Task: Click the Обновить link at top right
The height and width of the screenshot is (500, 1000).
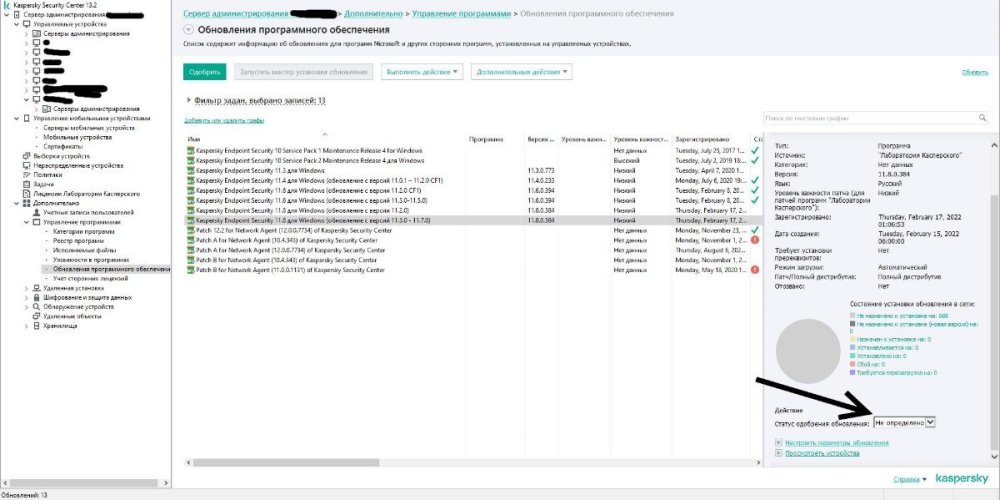Action: tap(974, 73)
